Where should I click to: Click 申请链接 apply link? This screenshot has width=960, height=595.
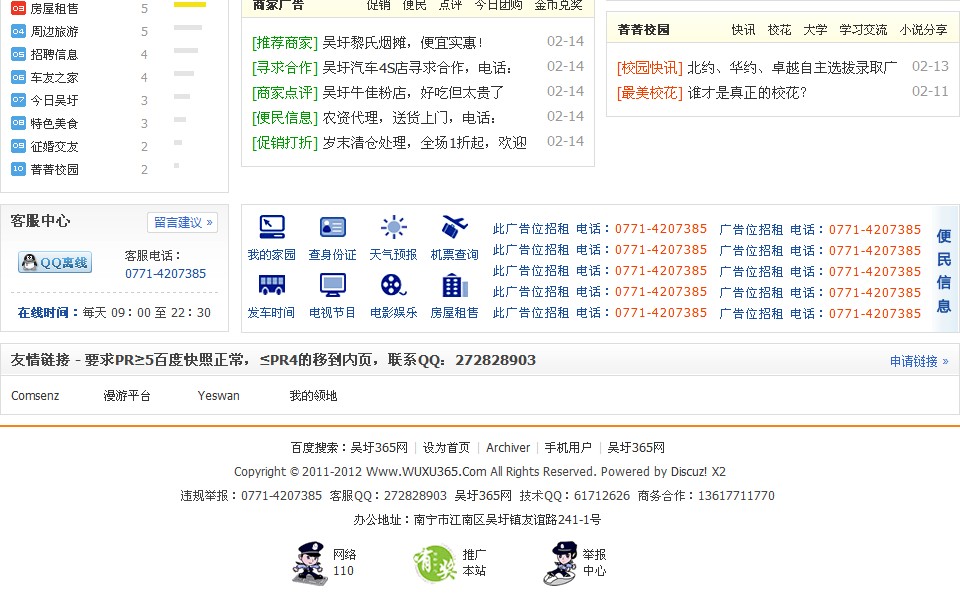pyautogui.click(x=919, y=361)
